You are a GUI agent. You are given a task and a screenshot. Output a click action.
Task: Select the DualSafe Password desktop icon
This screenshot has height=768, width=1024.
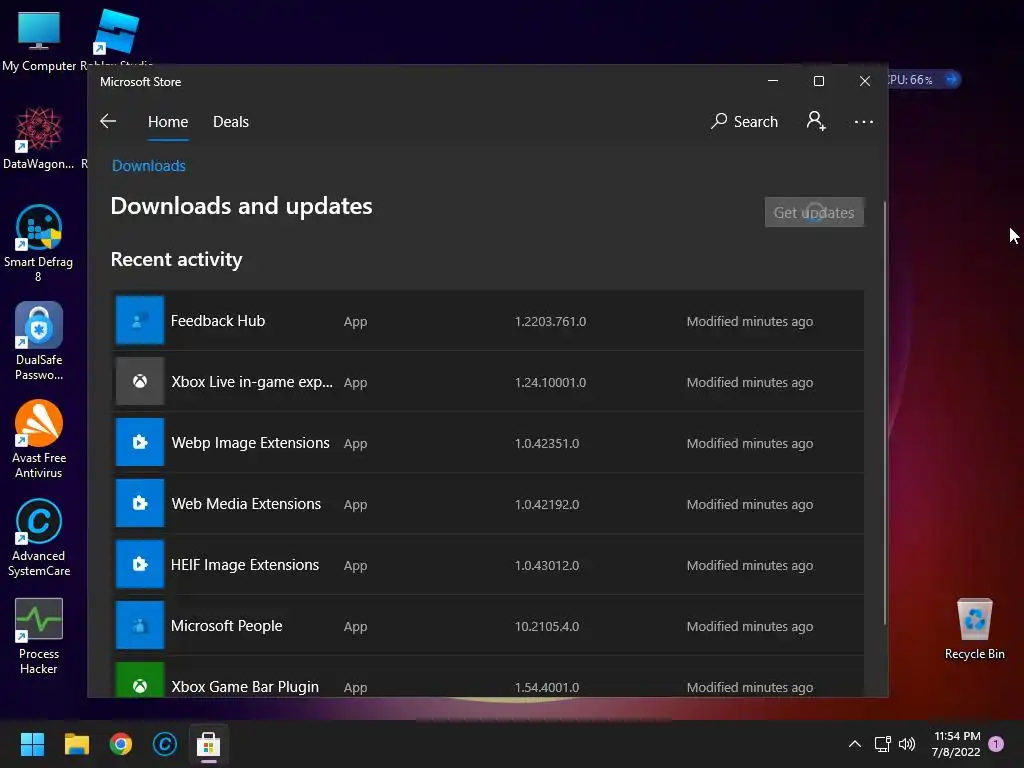coord(39,341)
